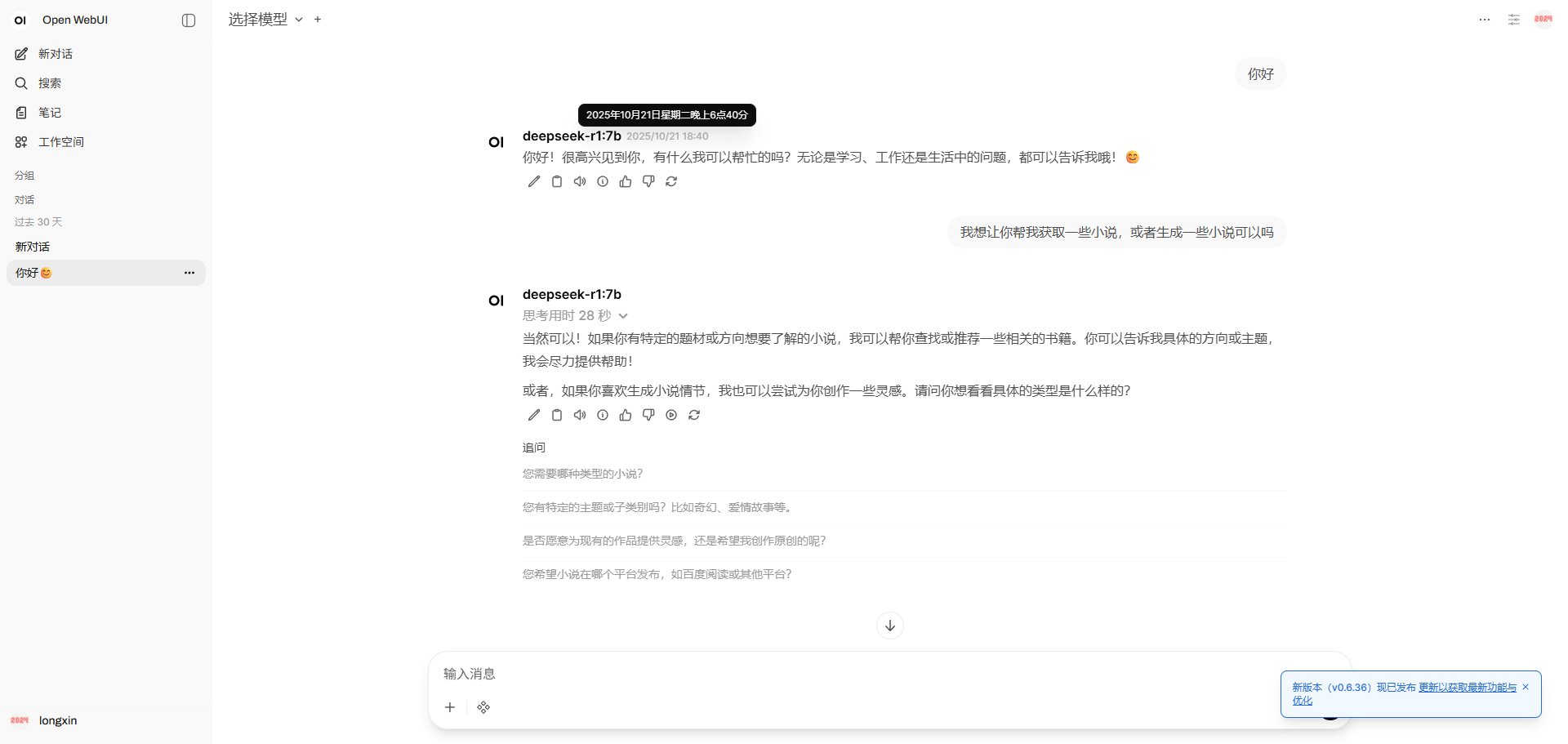Click continue response play icon
The height and width of the screenshot is (744, 1568).
click(x=671, y=415)
